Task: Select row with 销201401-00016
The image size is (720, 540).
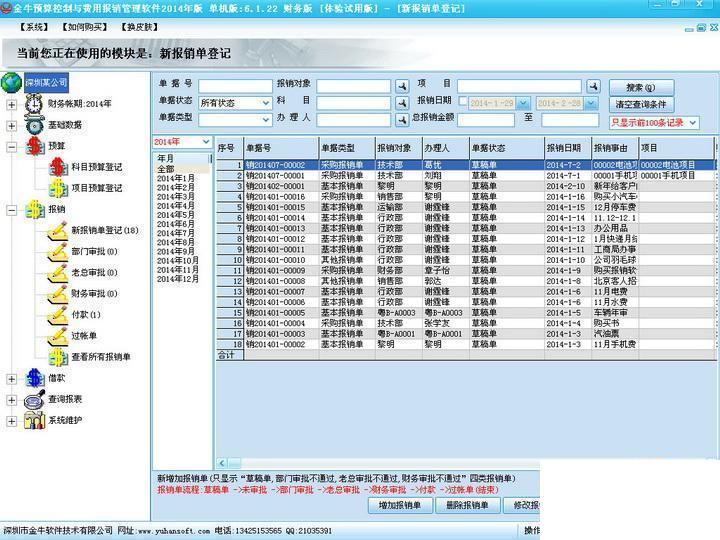Action: point(466,197)
